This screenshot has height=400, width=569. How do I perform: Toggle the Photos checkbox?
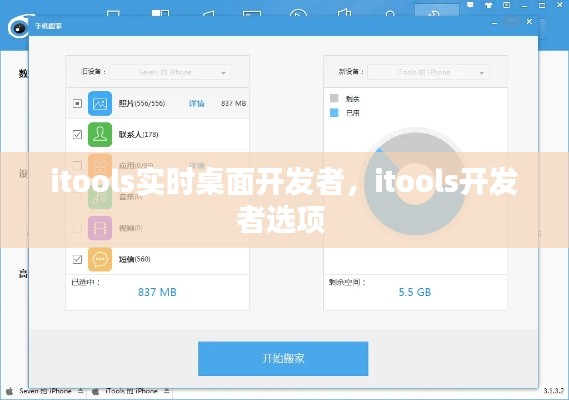(77, 103)
